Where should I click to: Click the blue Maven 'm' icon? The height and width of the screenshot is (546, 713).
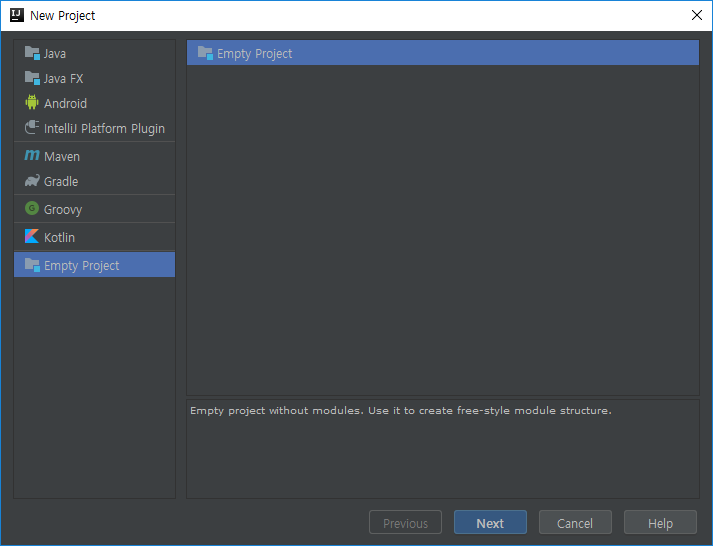coord(32,155)
